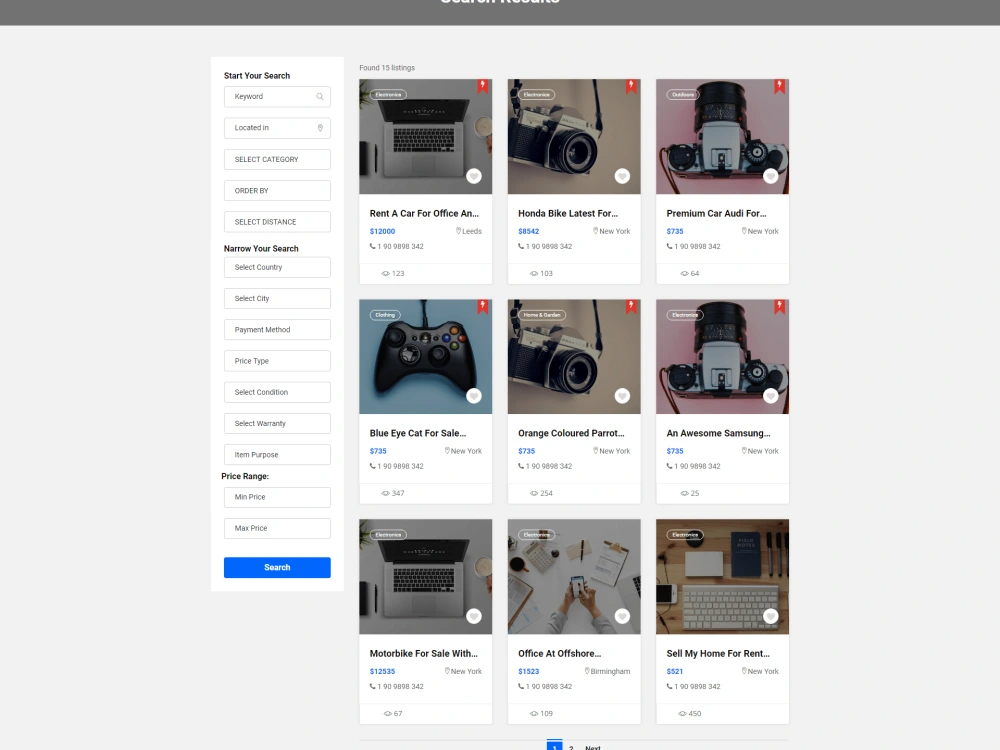The height and width of the screenshot is (750, 1000).
Task: Click the Next pagination link
Action: point(593,747)
